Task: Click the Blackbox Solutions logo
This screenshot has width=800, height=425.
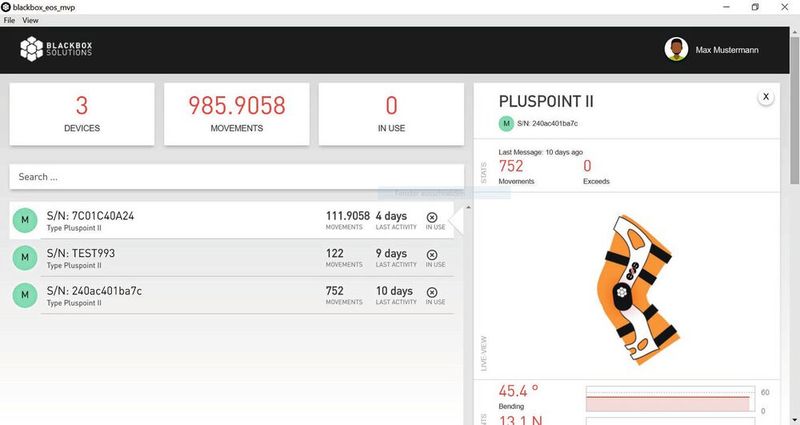Action: pyautogui.click(x=56, y=49)
